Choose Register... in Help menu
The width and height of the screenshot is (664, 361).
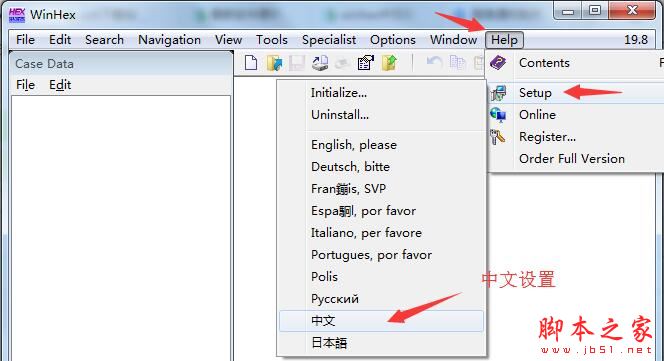[x=575, y=137]
